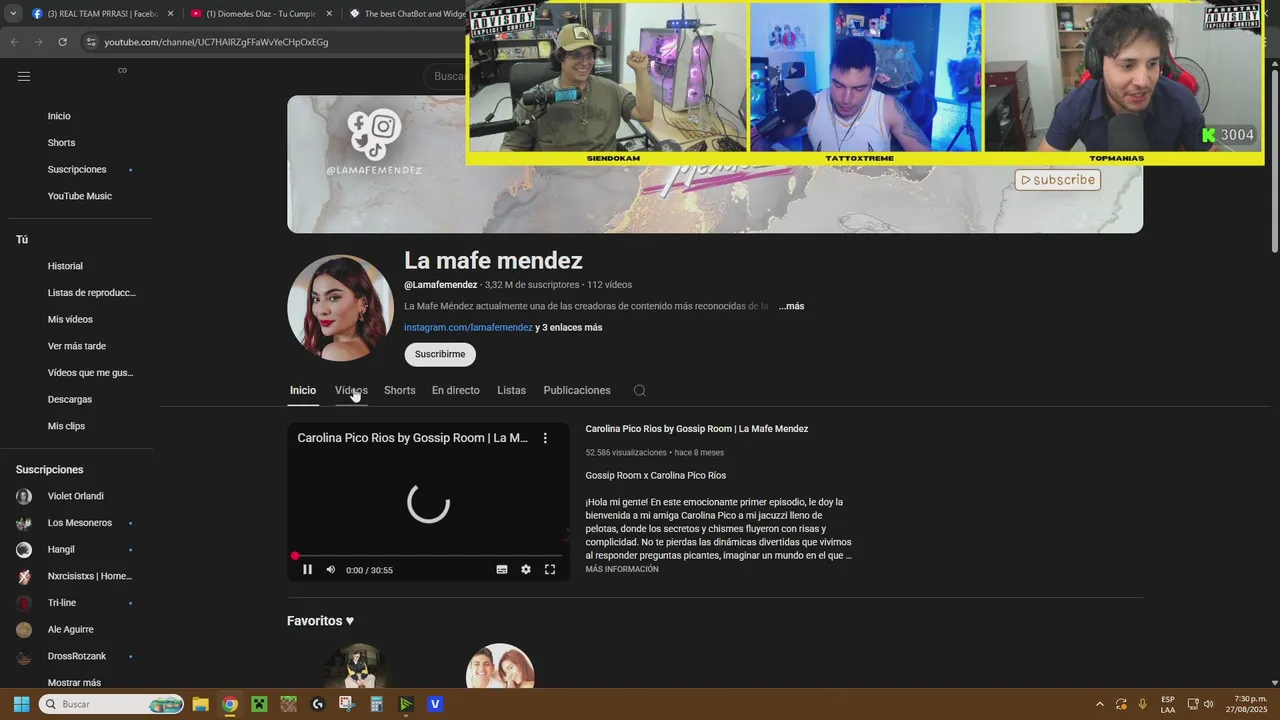
Task: Open YouTube Music in the sidebar
Action: tap(79, 196)
